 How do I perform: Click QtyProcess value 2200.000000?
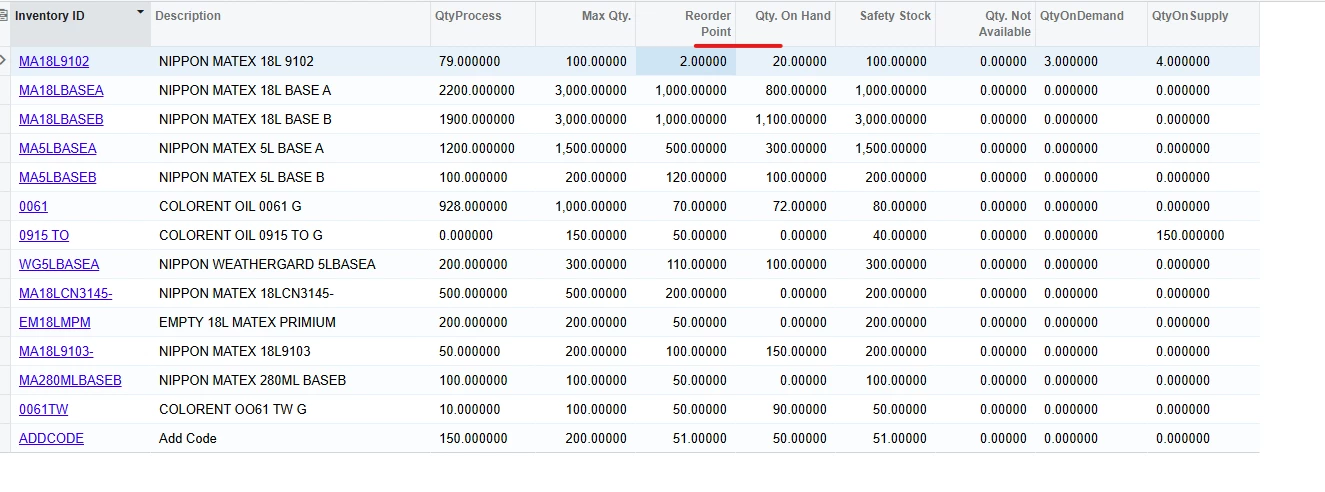click(x=477, y=90)
